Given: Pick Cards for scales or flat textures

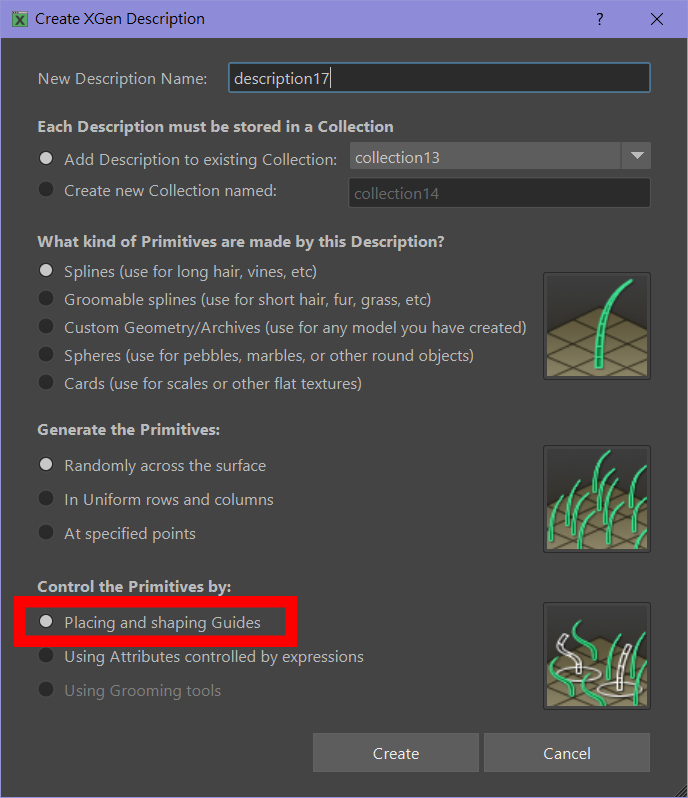Looking at the screenshot, I should (x=46, y=382).
